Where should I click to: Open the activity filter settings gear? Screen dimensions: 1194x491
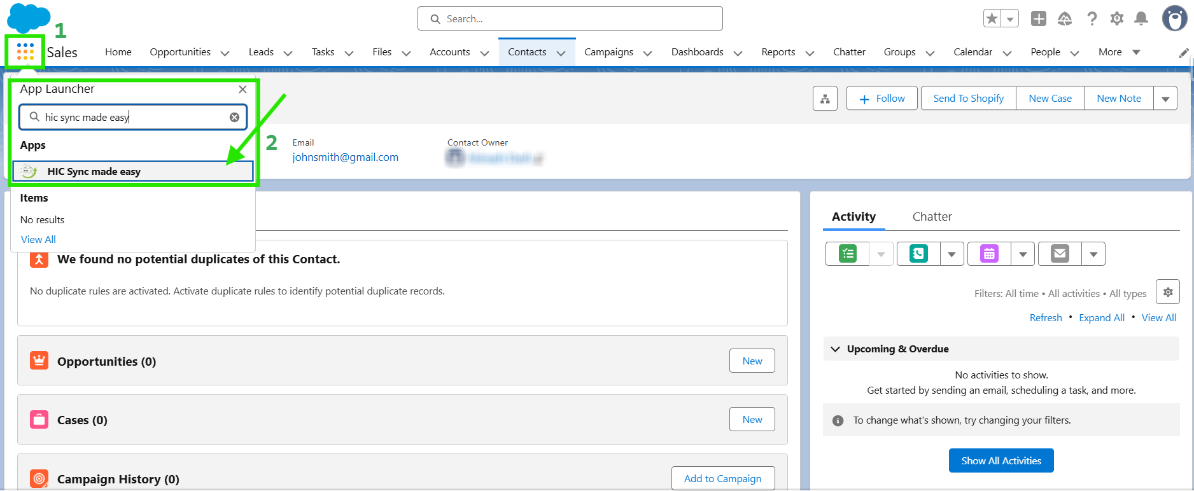[1167, 292]
